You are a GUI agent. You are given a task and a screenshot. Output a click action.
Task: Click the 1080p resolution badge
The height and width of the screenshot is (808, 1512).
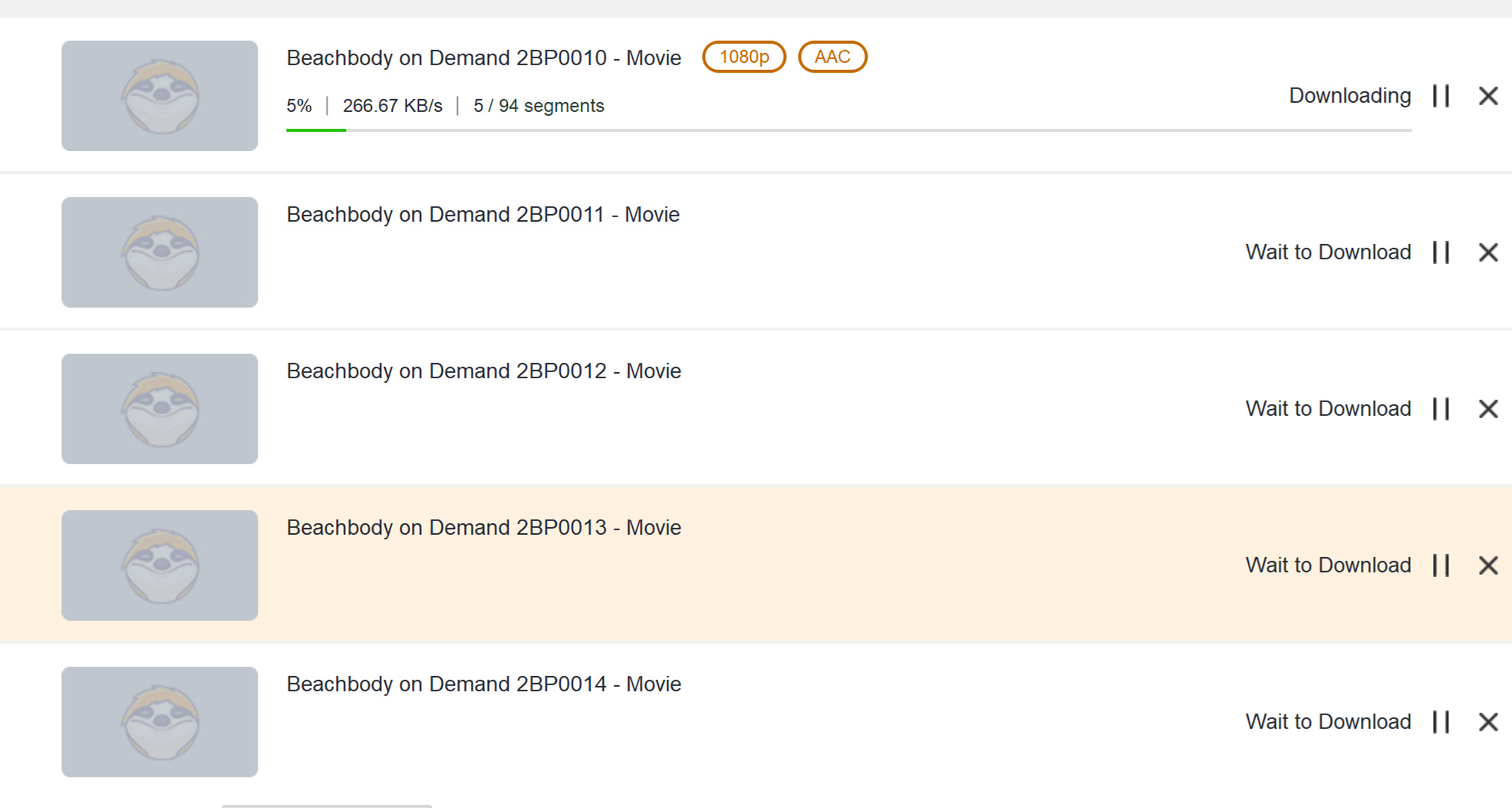click(743, 57)
